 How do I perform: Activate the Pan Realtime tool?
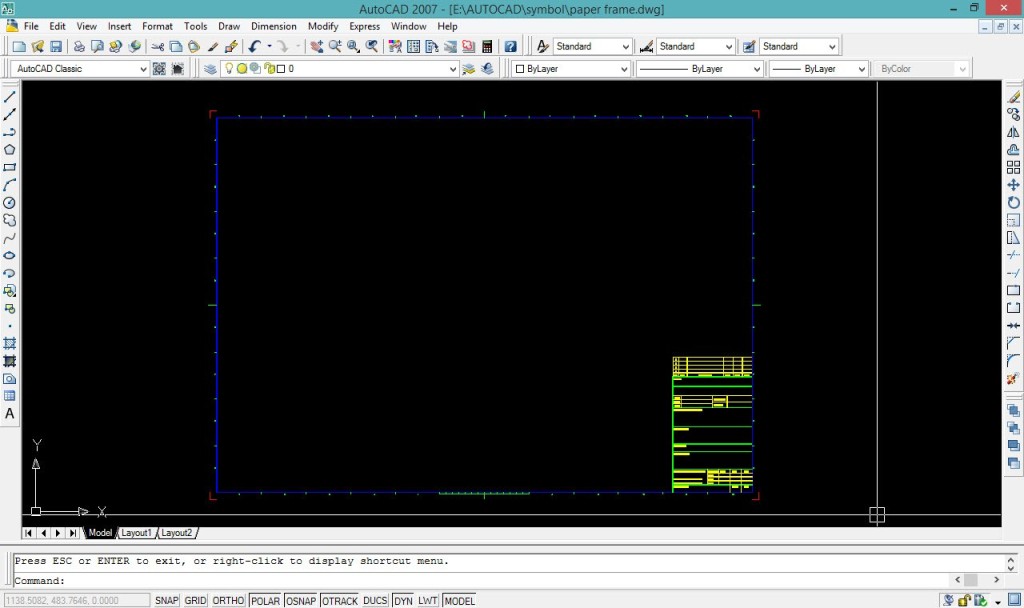pos(317,46)
